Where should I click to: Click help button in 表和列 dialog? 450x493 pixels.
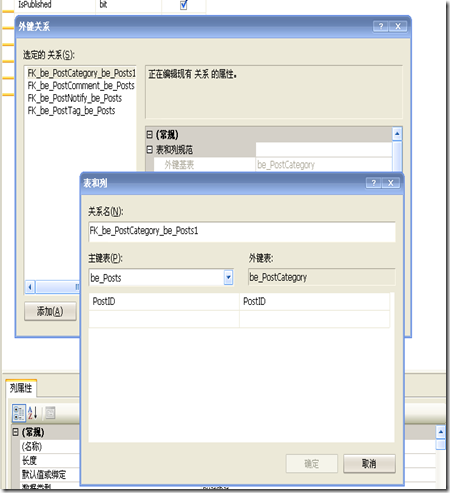(374, 183)
